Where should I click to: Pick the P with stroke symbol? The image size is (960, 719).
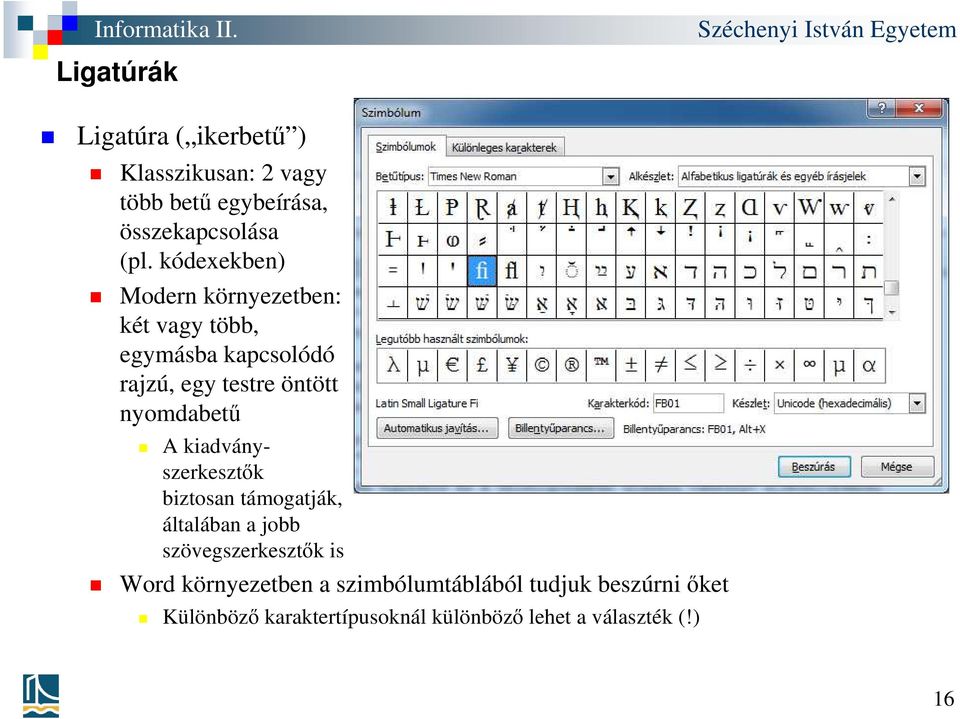point(452,208)
